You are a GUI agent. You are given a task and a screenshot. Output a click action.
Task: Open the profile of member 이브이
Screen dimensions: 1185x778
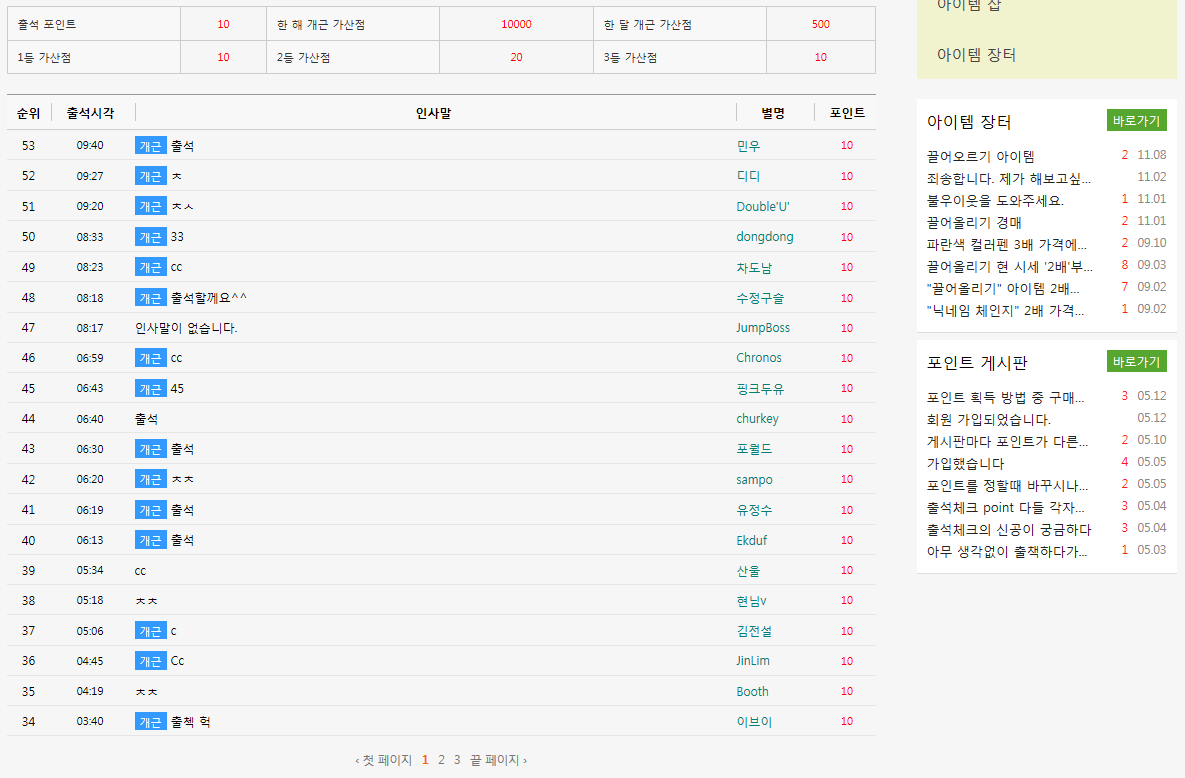tap(754, 721)
